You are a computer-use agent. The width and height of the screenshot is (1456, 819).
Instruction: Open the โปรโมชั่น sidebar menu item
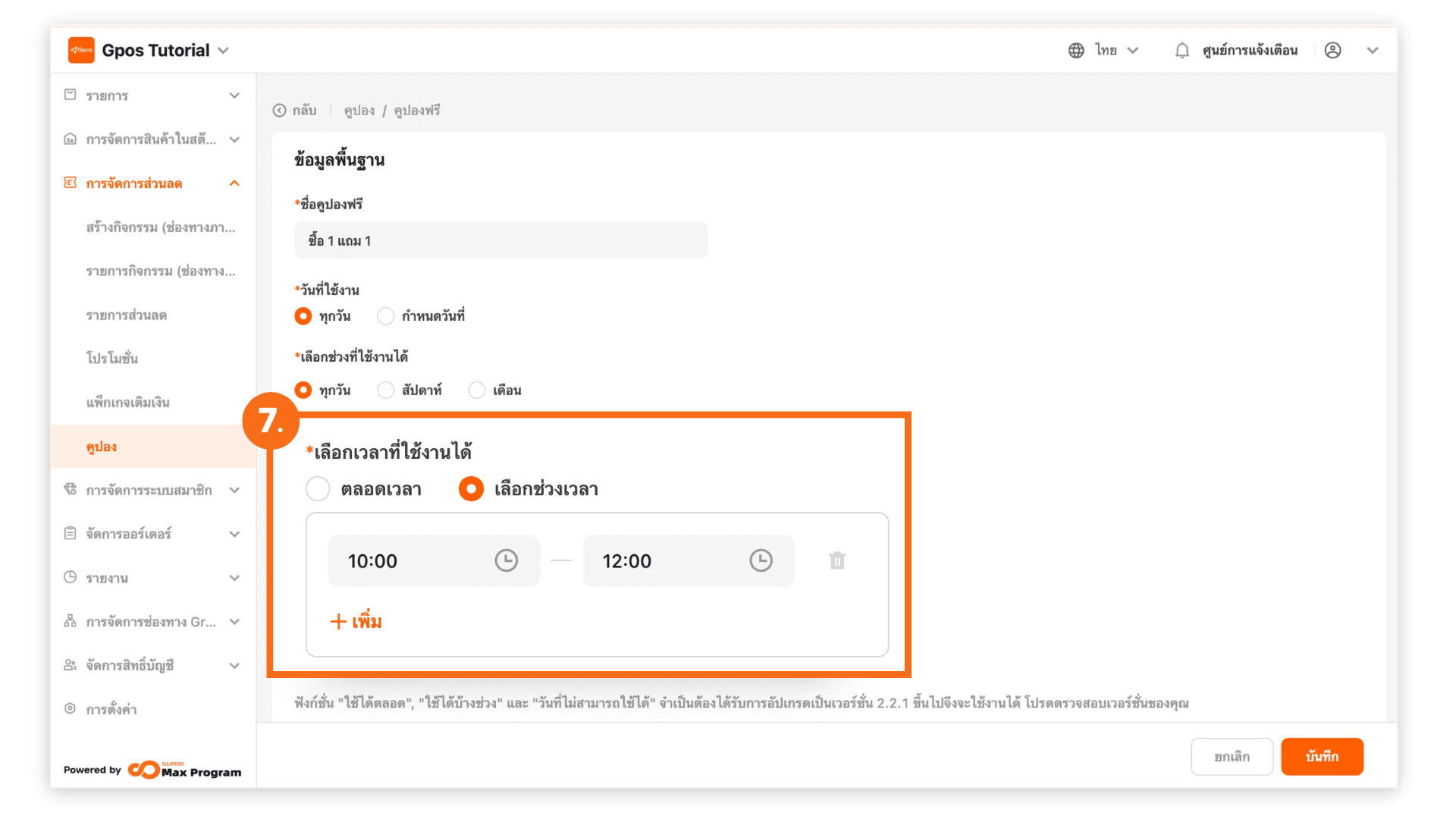112,359
